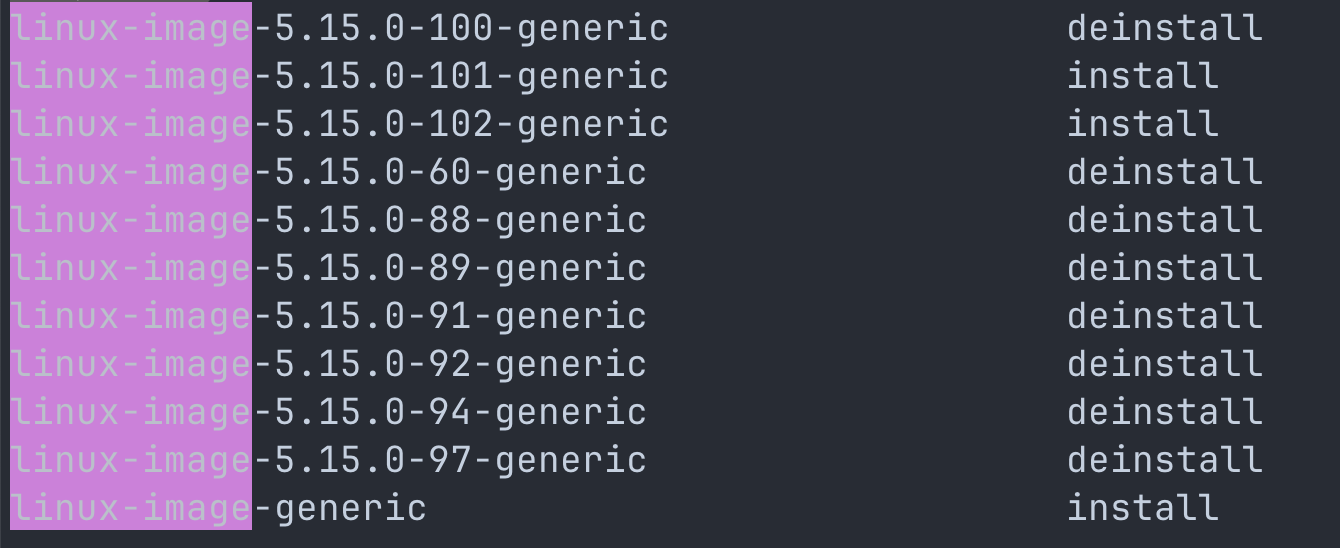Click deinstall status of the 5.15.0-60 kernel
Screen dimensions: 1340x548
pos(1165,172)
